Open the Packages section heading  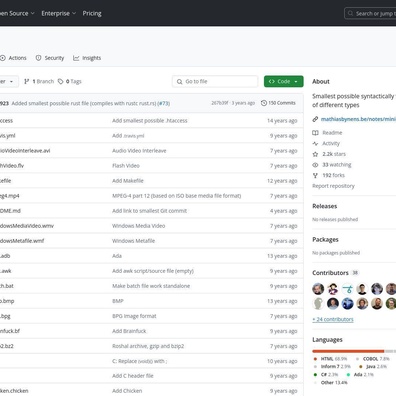click(x=325, y=239)
